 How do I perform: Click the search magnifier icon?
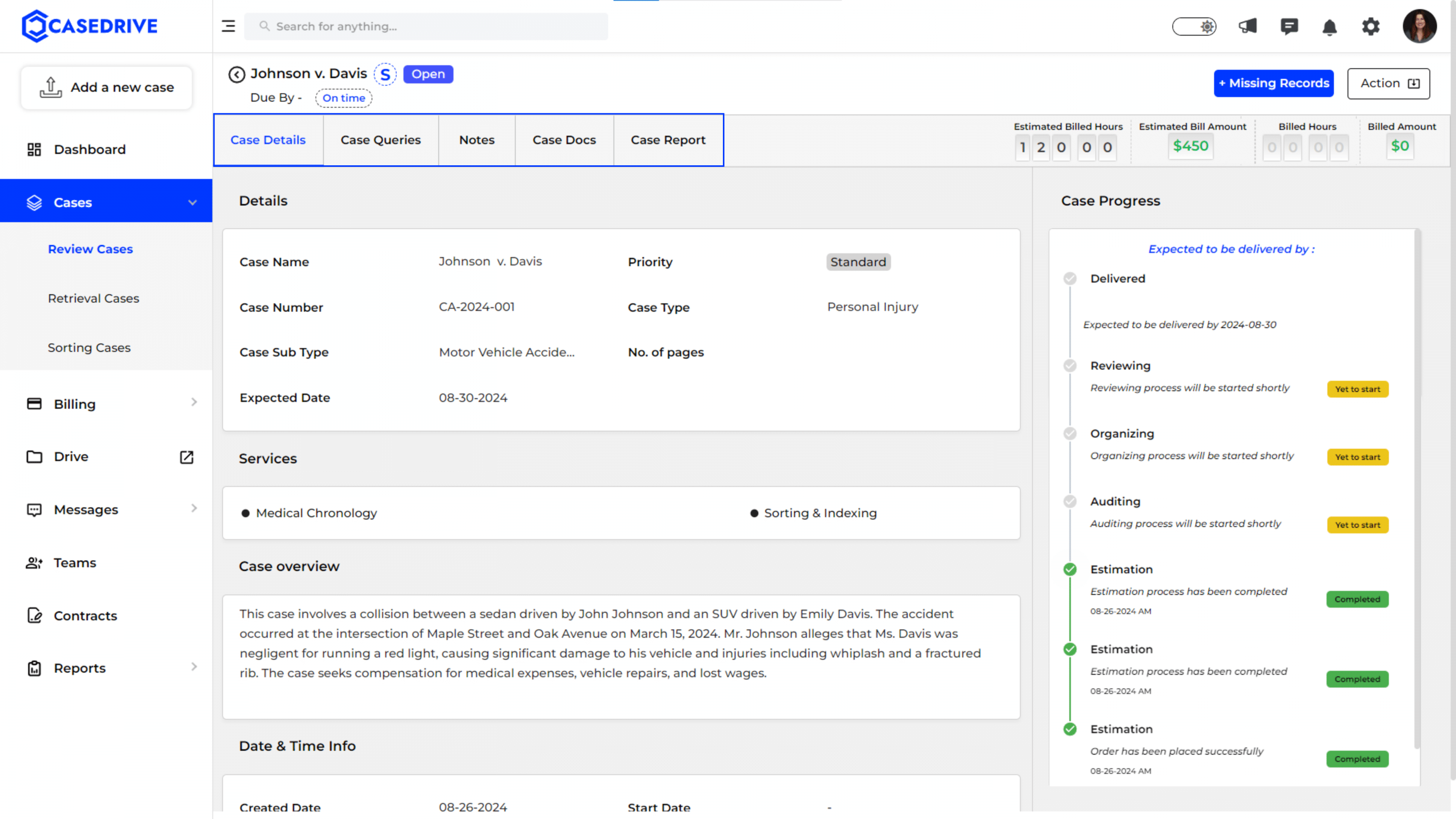tap(264, 26)
